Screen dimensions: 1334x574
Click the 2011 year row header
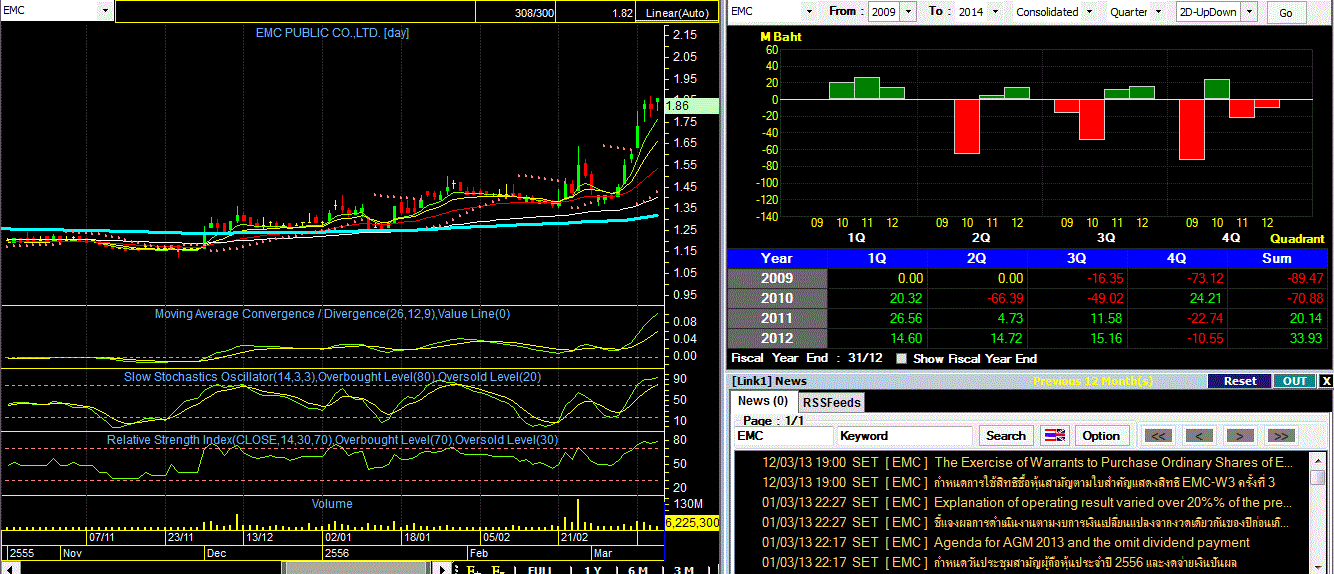777,318
